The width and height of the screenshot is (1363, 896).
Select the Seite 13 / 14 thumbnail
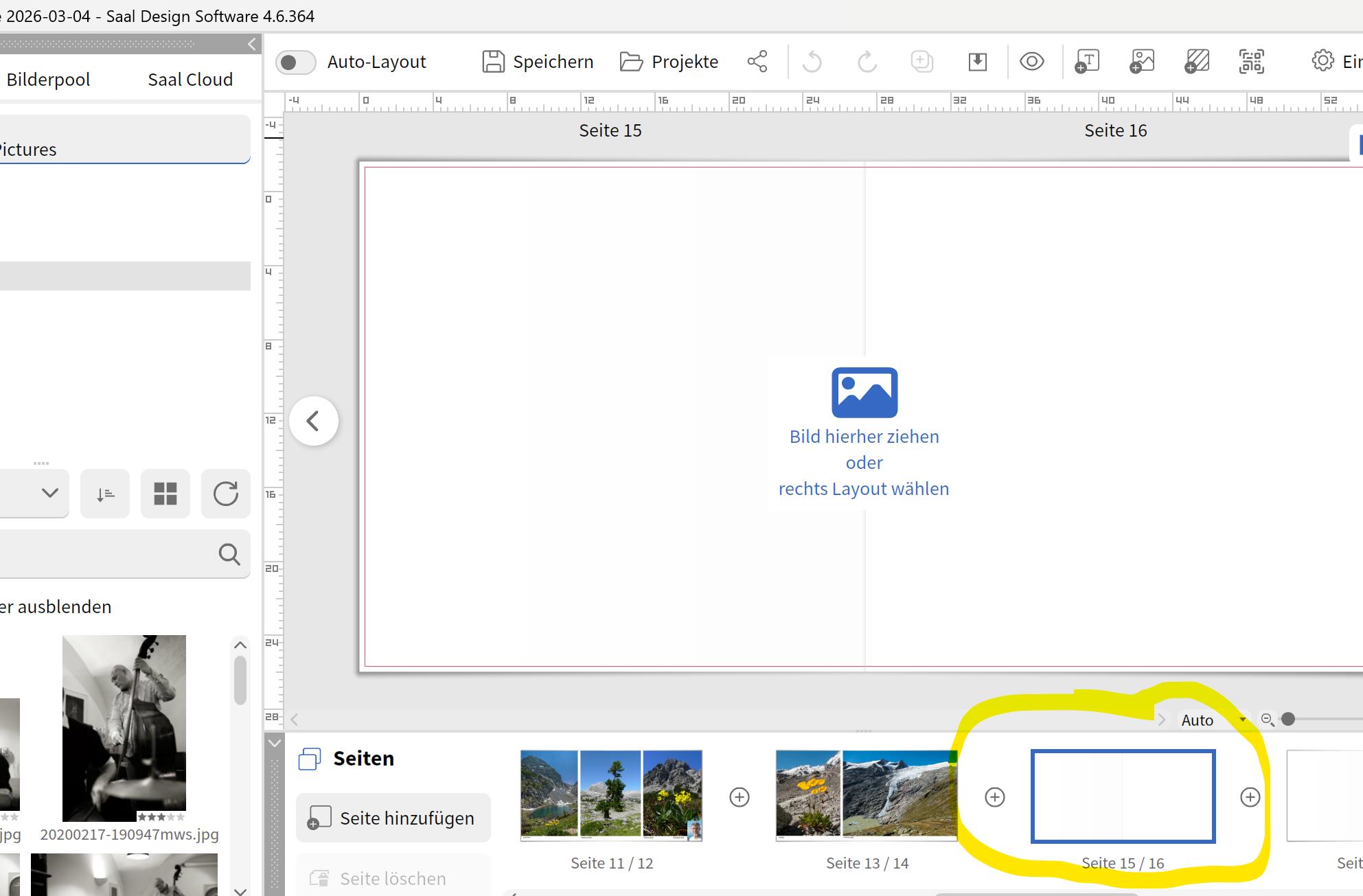(x=866, y=796)
